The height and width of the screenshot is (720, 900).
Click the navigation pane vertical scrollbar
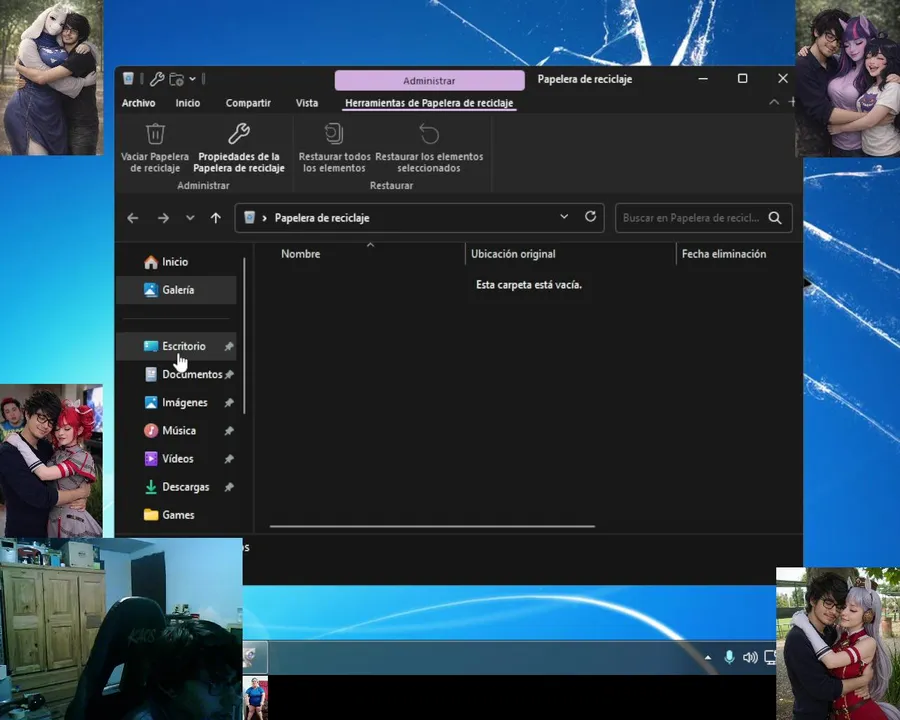click(x=245, y=336)
